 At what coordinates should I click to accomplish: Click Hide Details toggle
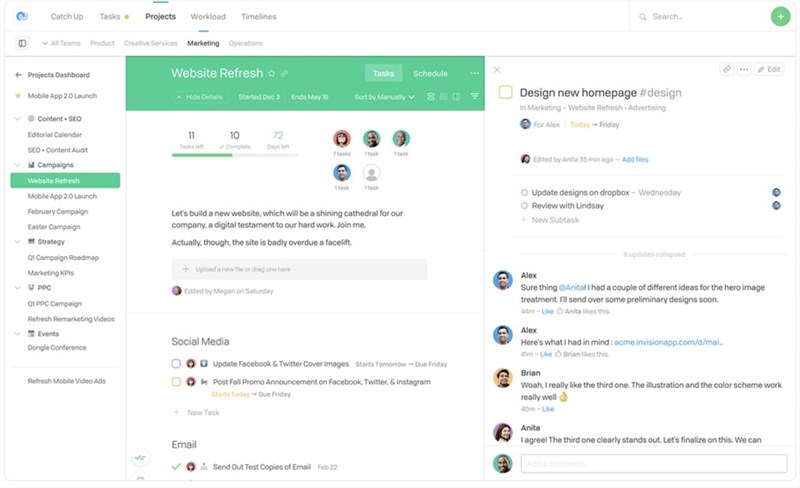[199, 97]
